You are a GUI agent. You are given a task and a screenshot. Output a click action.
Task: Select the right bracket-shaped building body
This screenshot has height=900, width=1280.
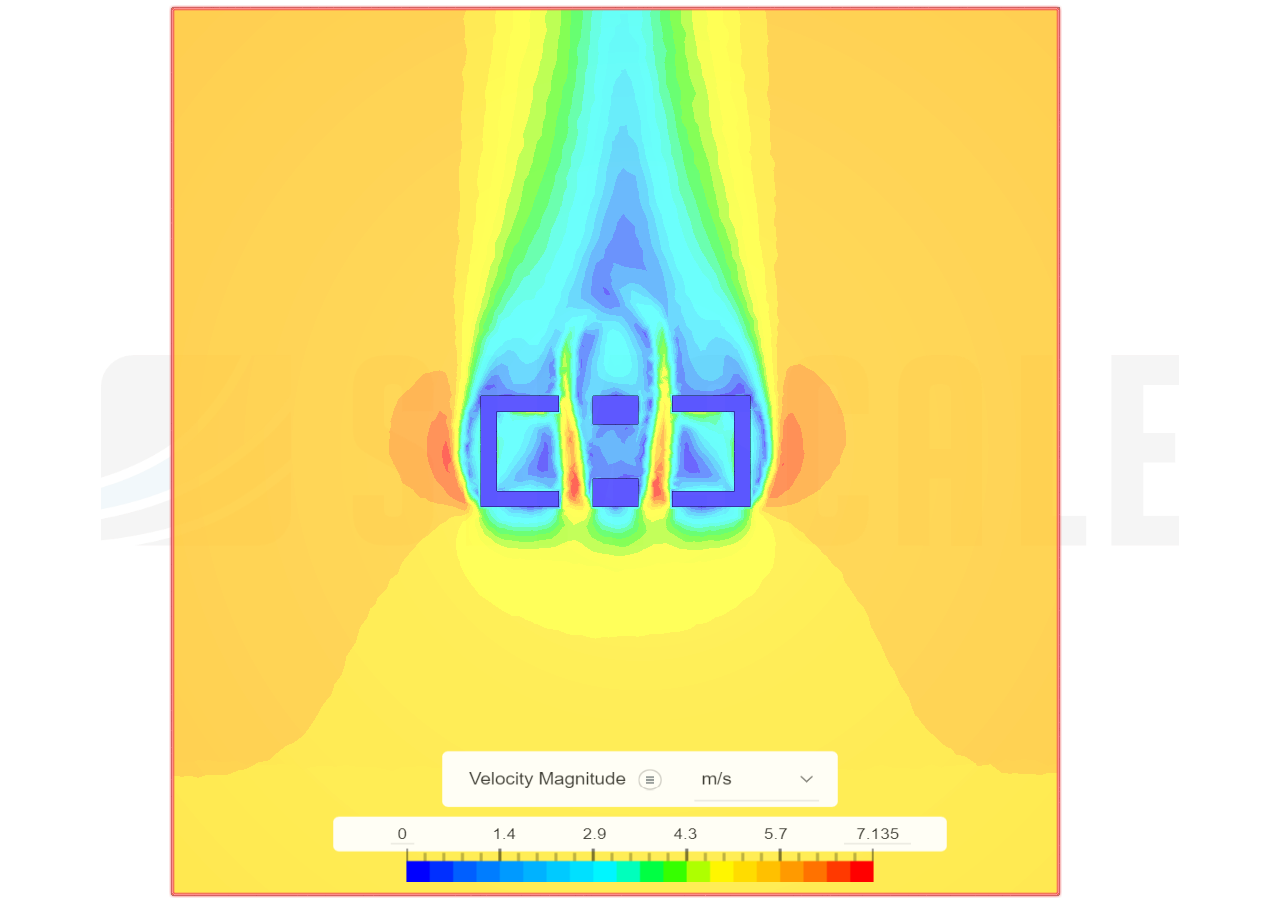(742, 451)
